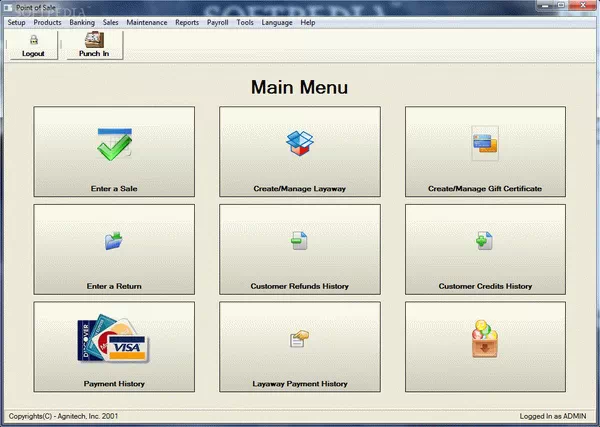The image size is (600, 427).
Task: Select the Language menu
Action: (277, 22)
